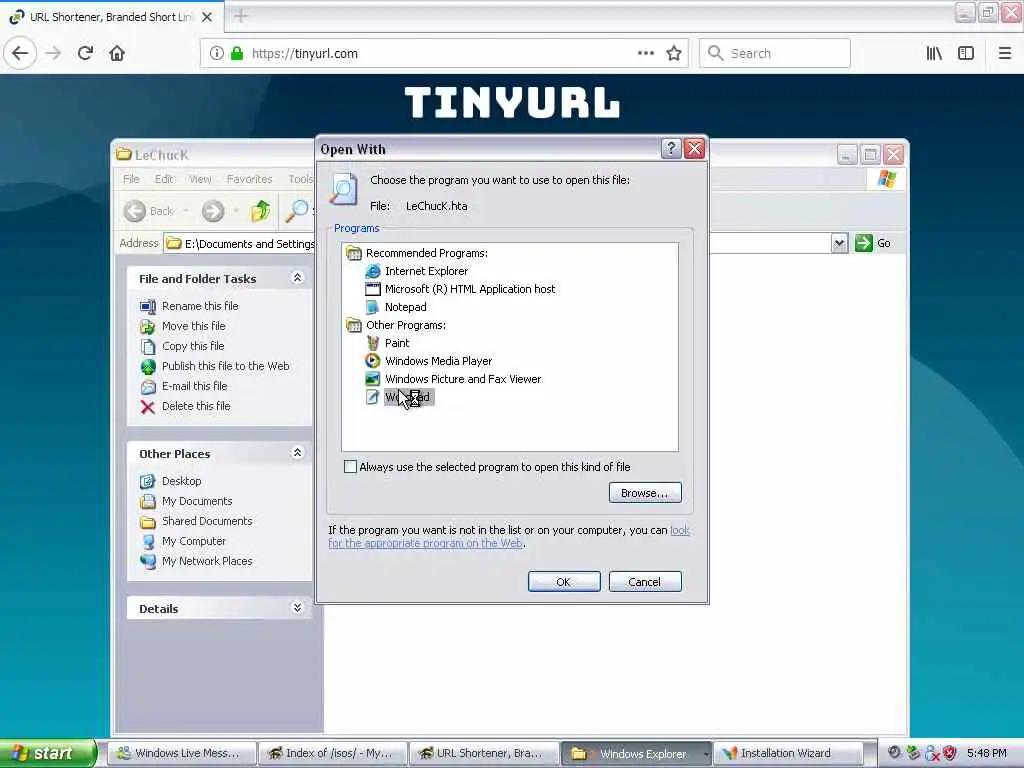Click the WordPad program icon

[x=373, y=397]
